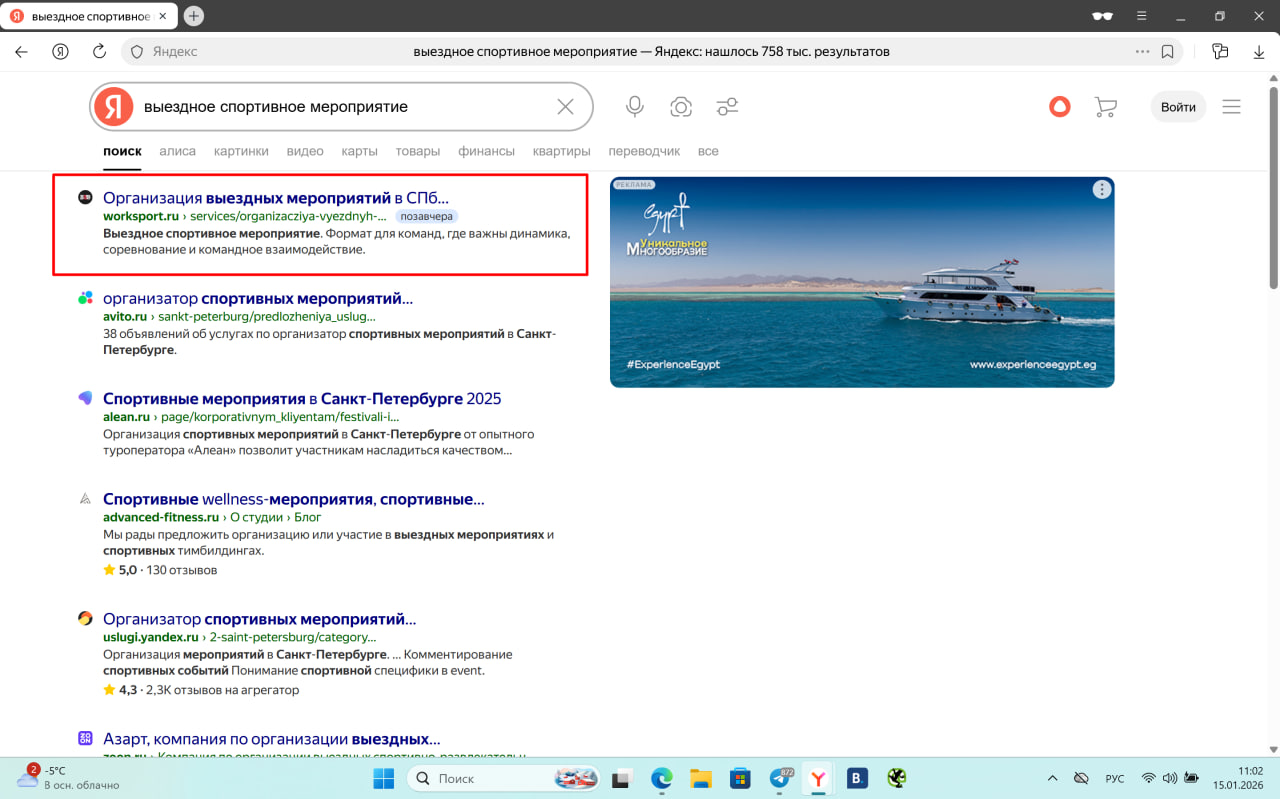
Task: Open a new browser tab
Action: pyautogui.click(x=194, y=16)
